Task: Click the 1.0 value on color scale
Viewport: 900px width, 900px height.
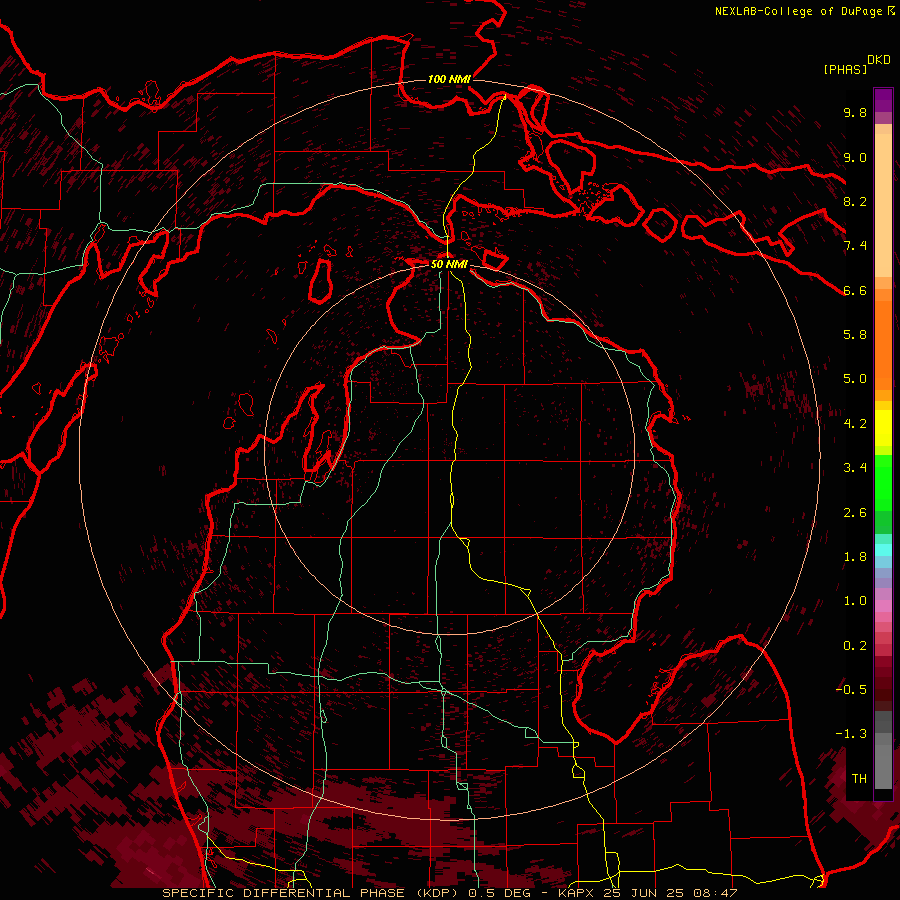Action: 855,601
